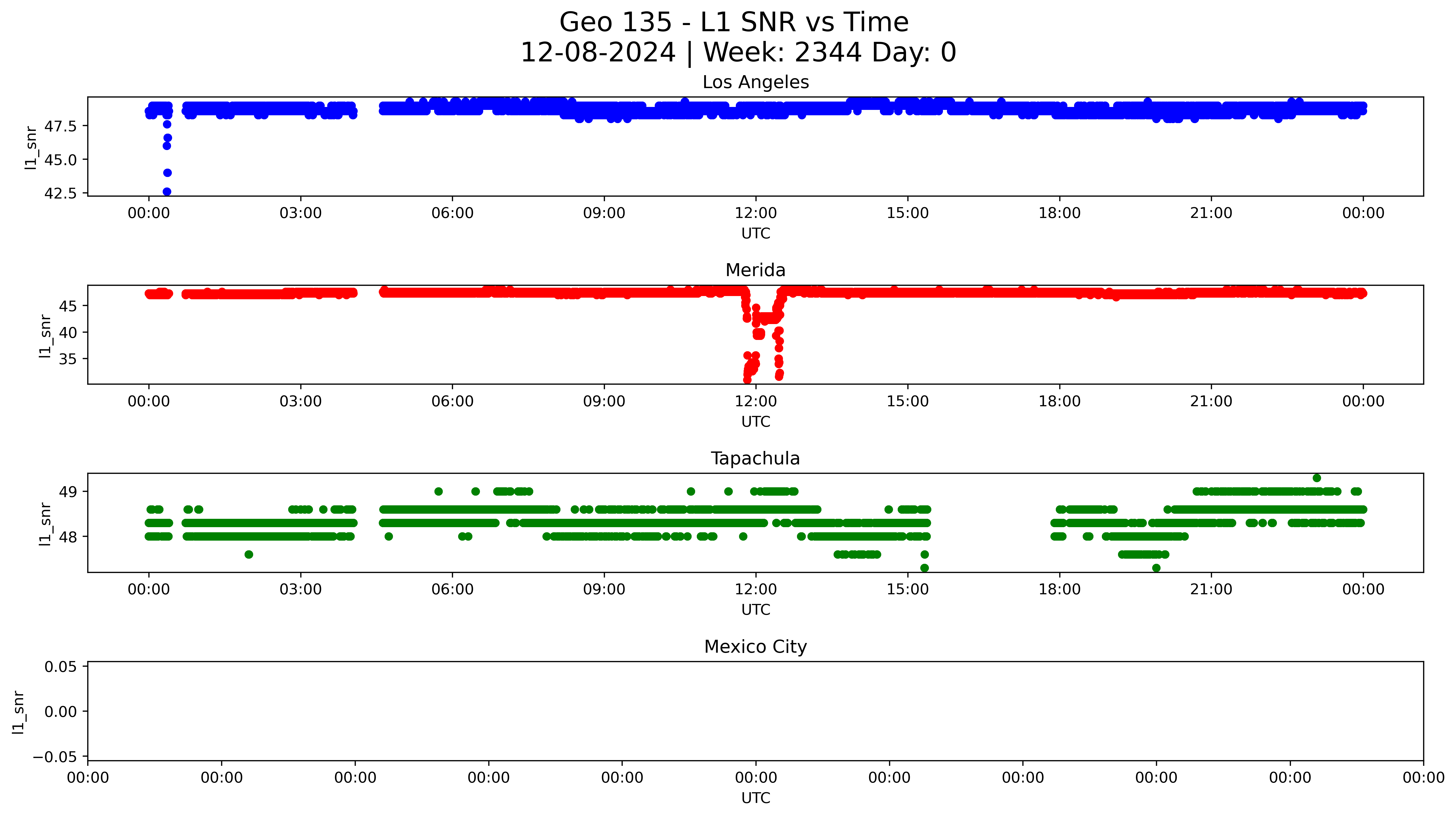This screenshot has width=1456, height=817.
Task: Click the 'Tapachula' subplot title
Action: coord(755,458)
